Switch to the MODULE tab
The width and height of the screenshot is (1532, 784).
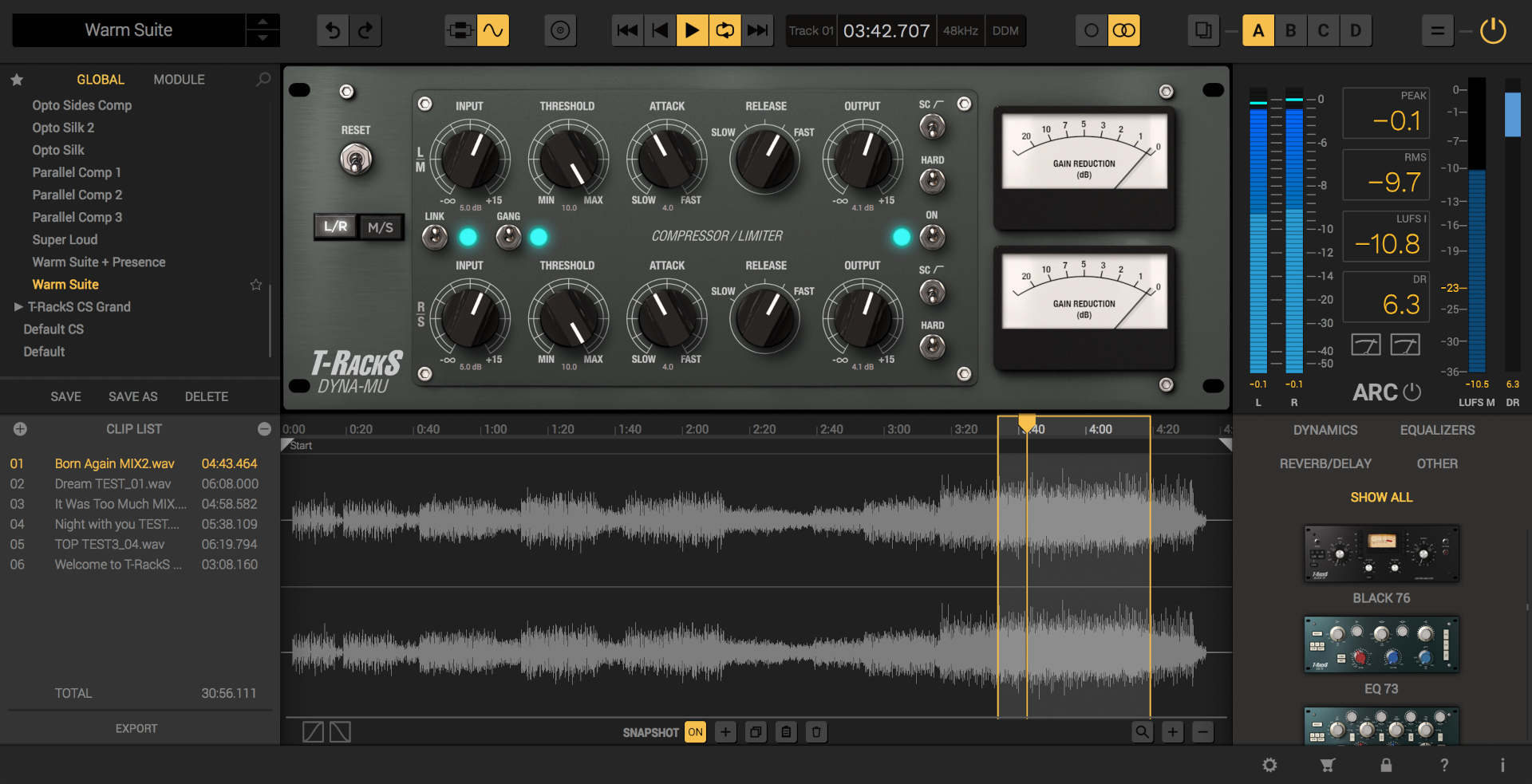pos(179,80)
